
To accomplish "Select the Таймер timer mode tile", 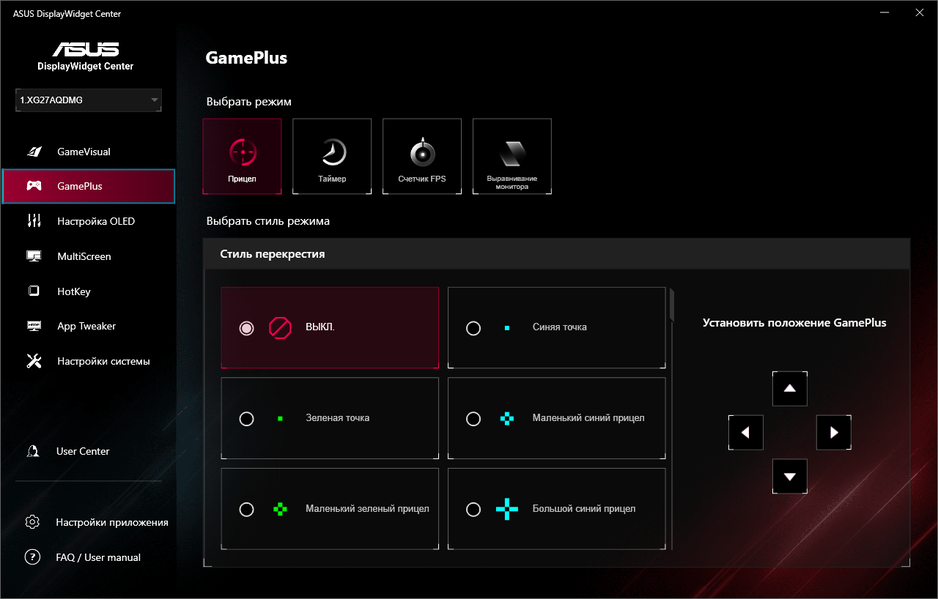I will pos(332,156).
